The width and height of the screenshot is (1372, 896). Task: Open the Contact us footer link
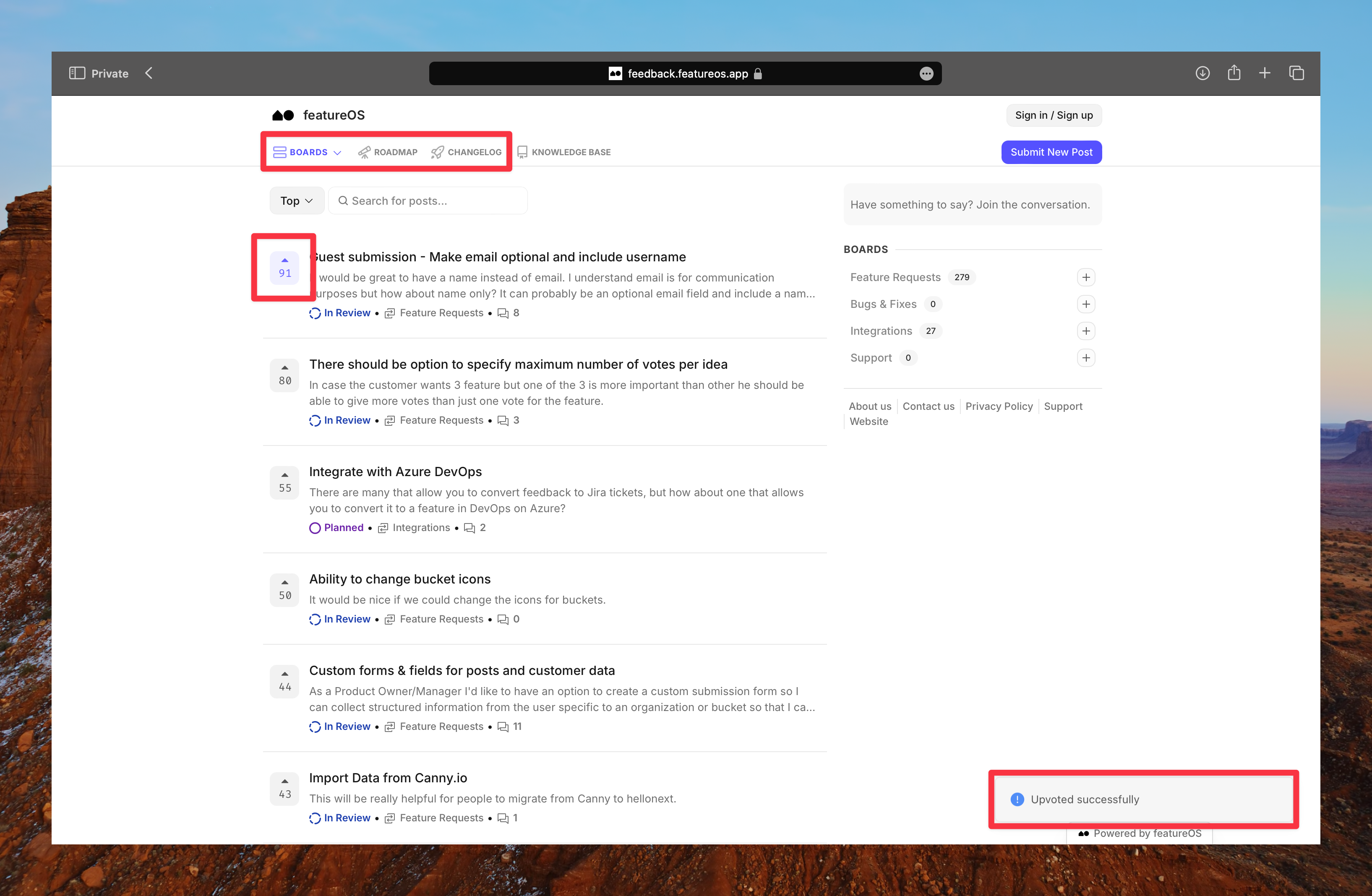928,406
